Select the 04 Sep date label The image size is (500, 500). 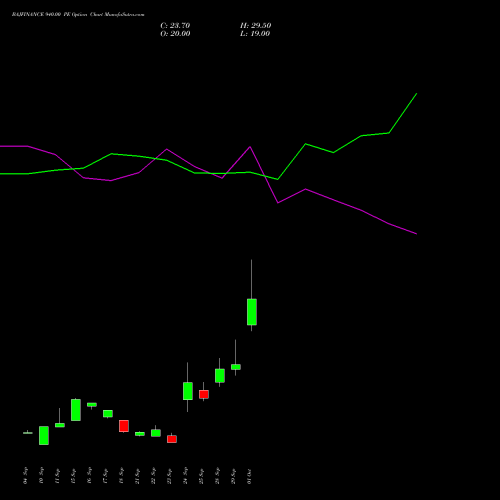(x=25, y=476)
